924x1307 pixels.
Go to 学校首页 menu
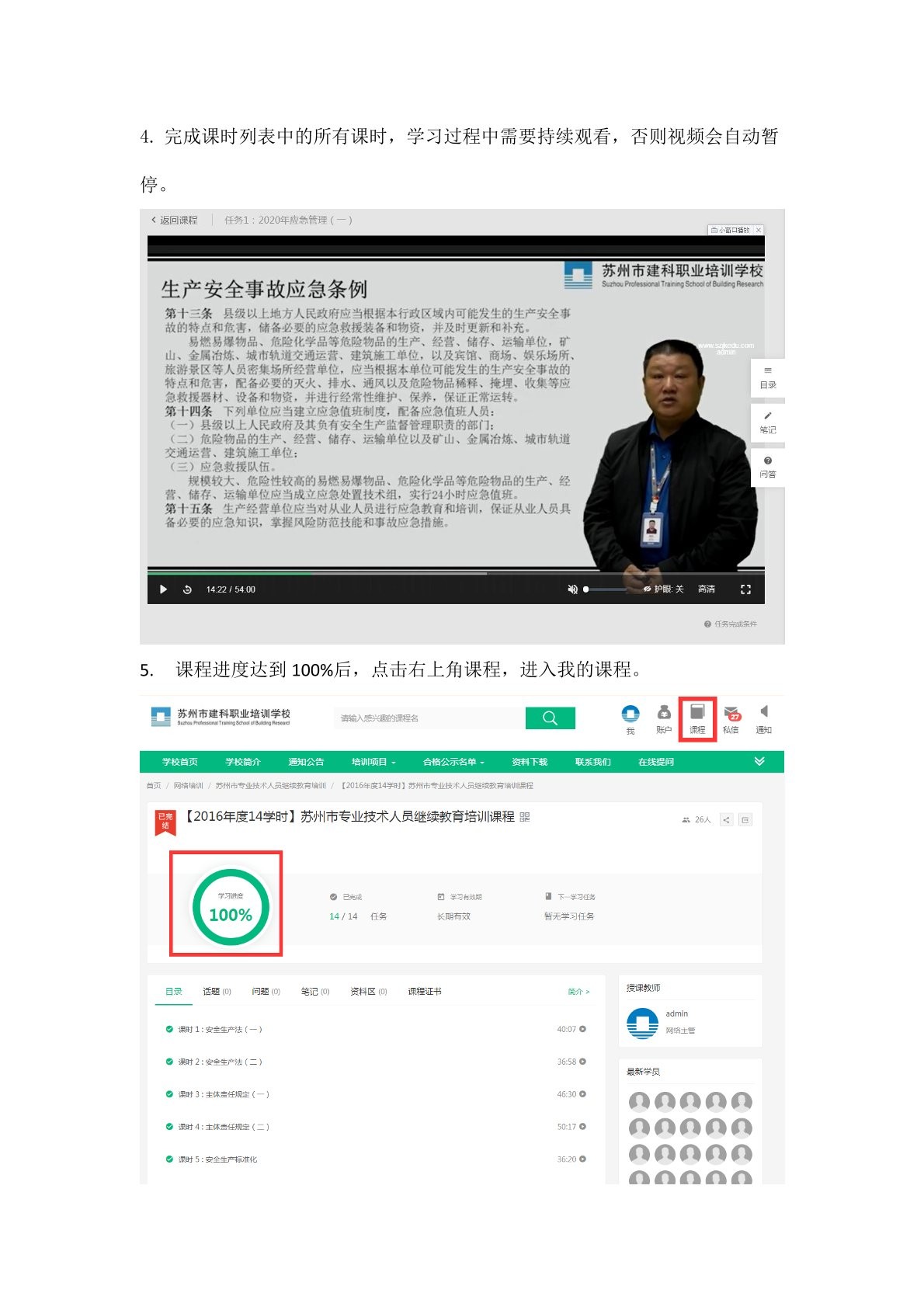(180, 762)
